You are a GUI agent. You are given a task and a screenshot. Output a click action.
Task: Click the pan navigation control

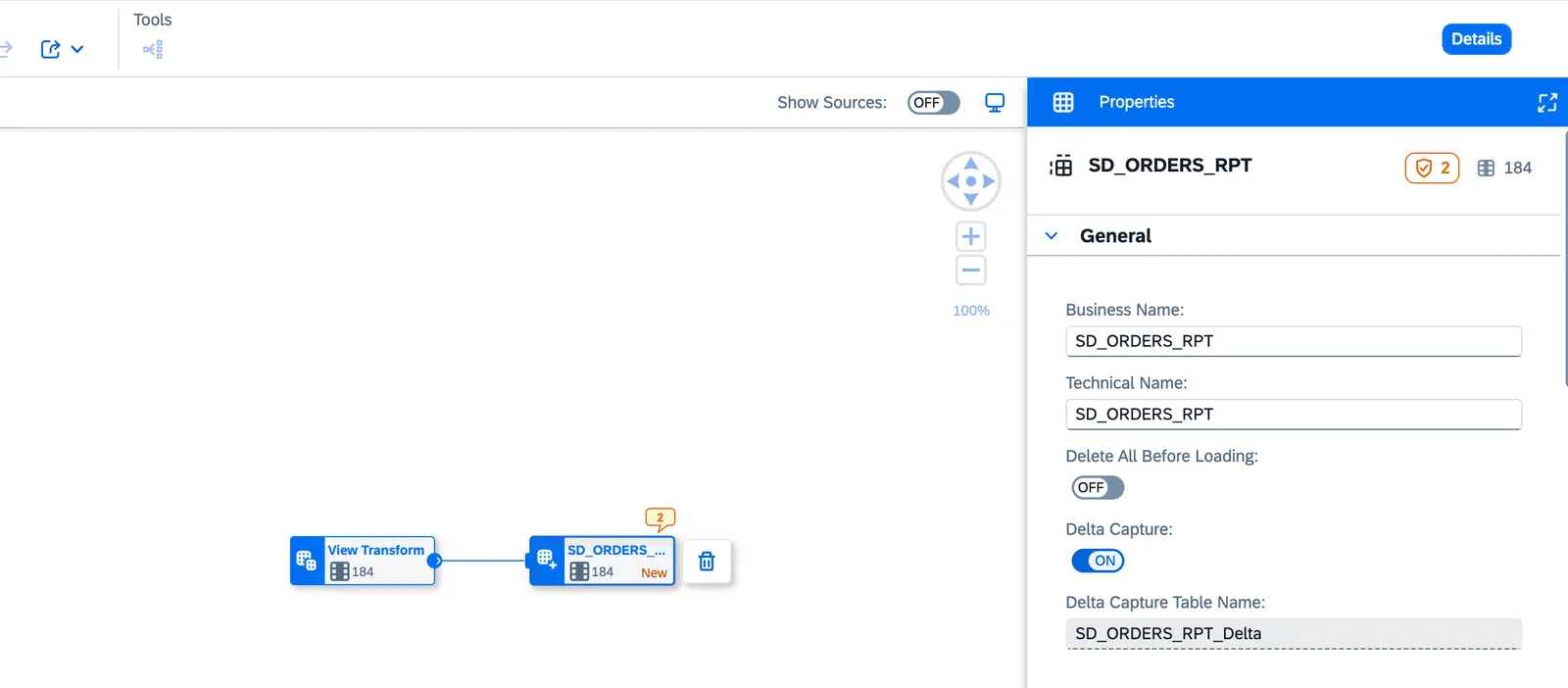pyautogui.click(x=970, y=181)
